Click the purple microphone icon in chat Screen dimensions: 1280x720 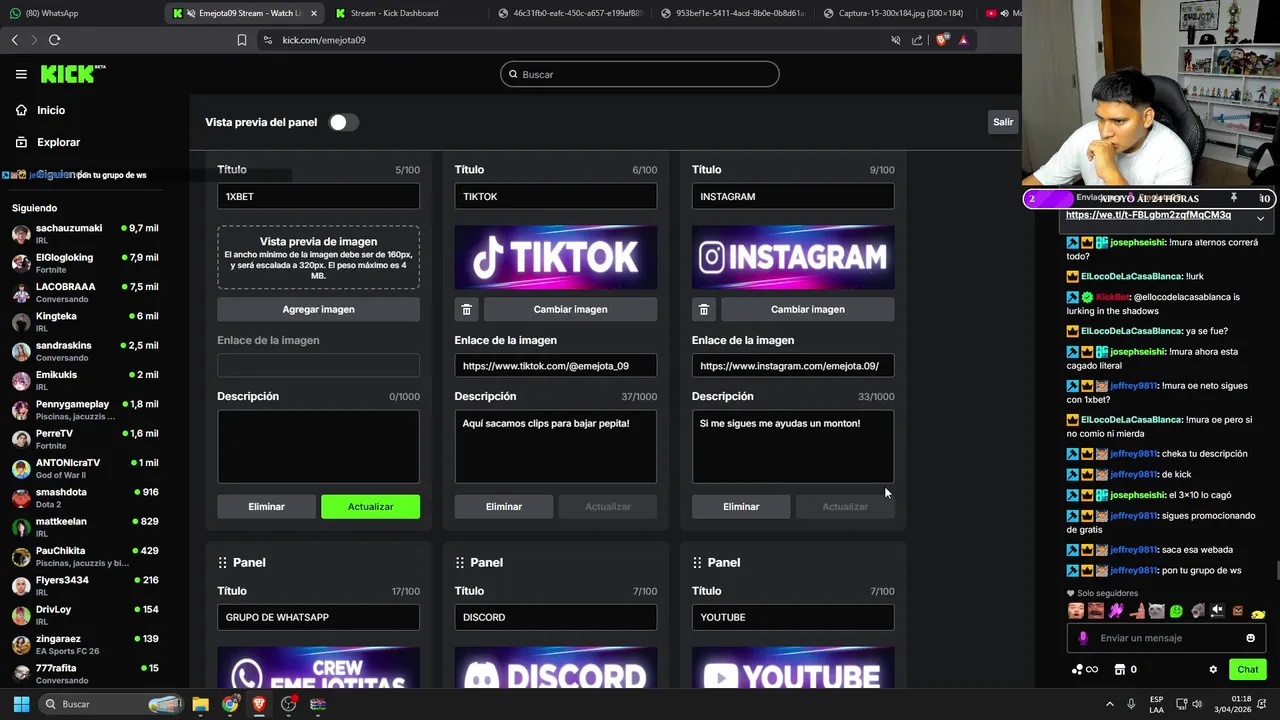(x=1083, y=638)
